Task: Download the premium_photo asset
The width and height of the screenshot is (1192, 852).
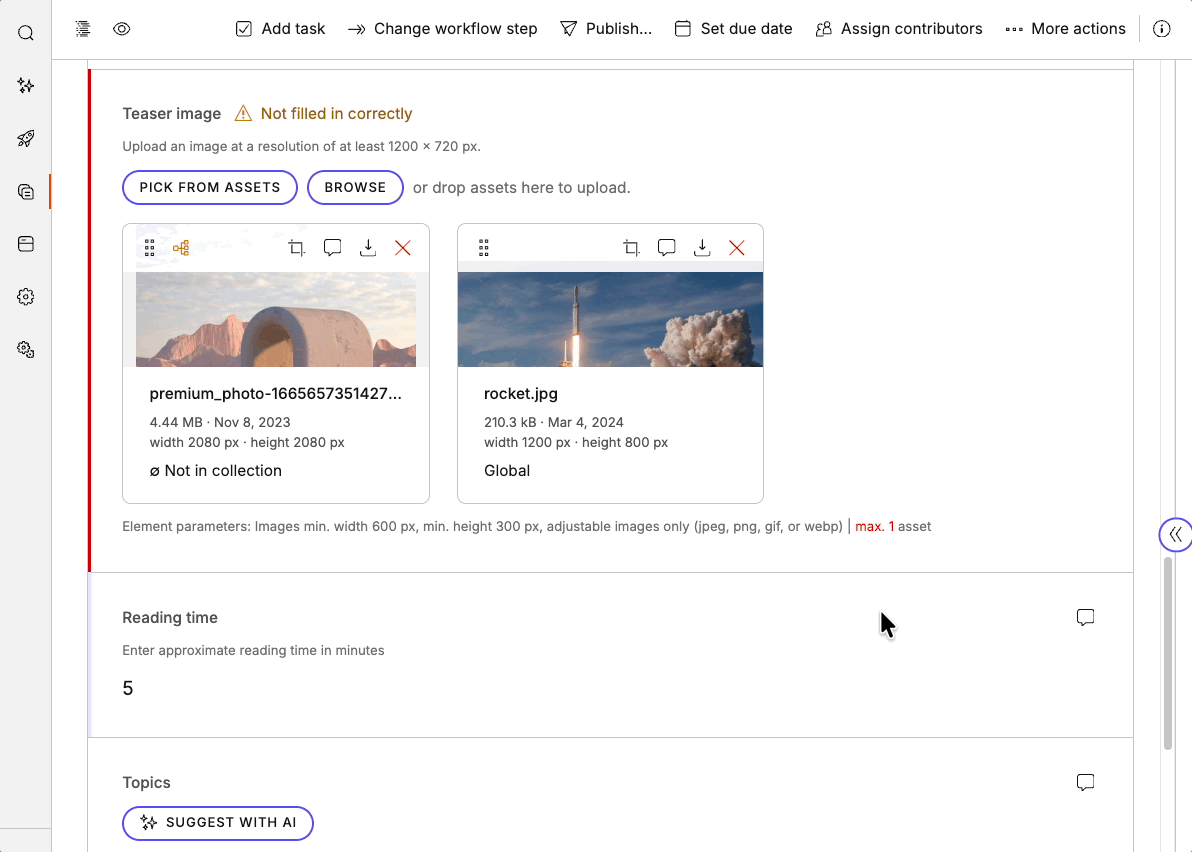Action: 367,247
